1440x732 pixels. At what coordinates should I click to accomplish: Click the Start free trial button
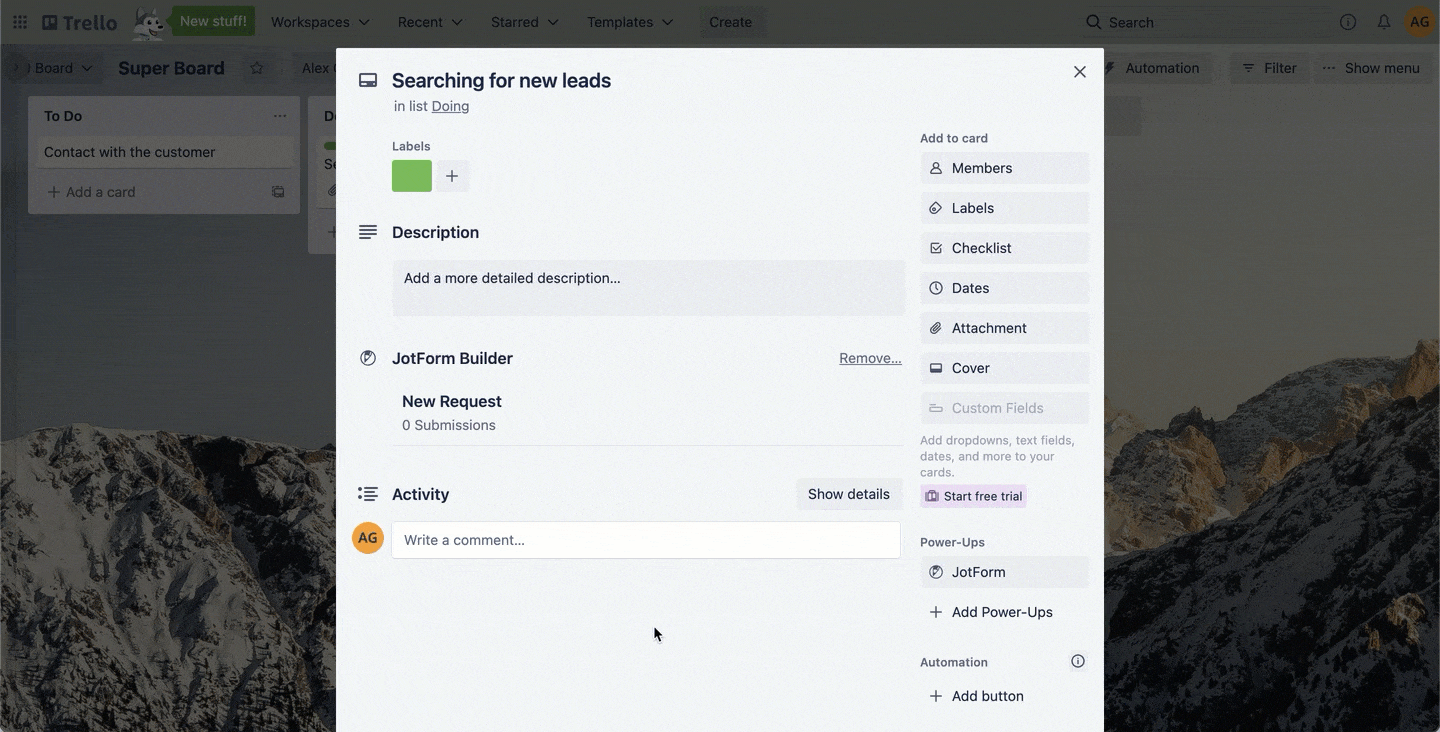(x=973, y=496)
